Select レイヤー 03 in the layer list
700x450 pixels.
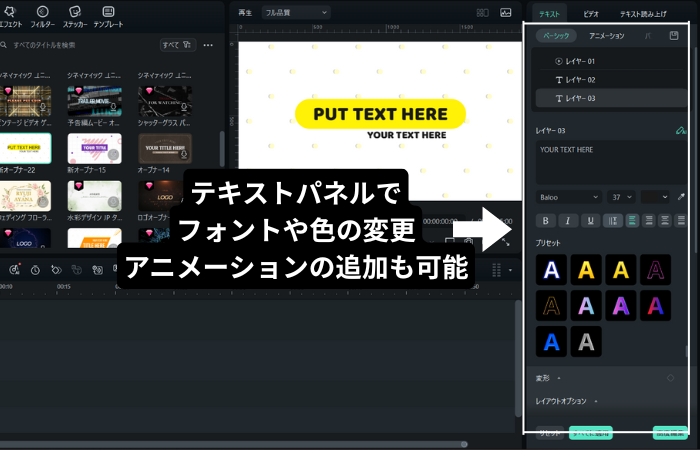(x=612, y=98)
